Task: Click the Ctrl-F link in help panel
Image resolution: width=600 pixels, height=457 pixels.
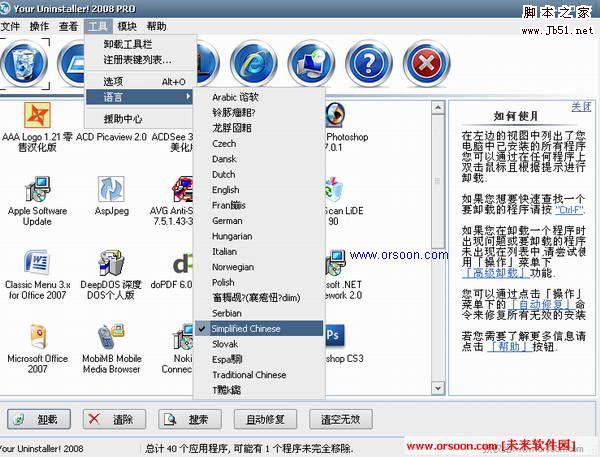Action: 569,210
